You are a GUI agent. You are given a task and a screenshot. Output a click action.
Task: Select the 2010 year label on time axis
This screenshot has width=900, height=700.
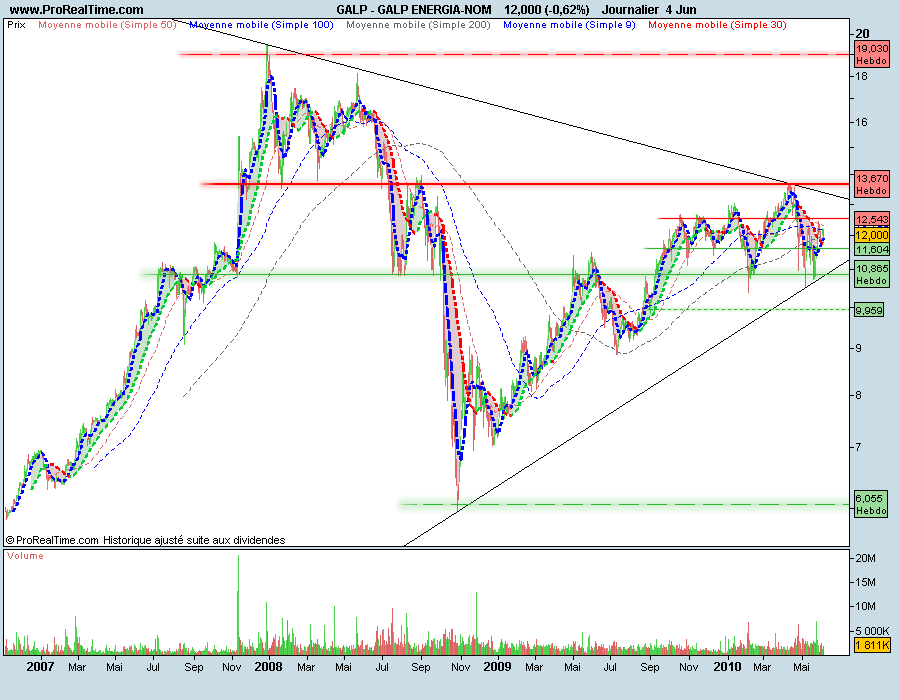(727, 667)
